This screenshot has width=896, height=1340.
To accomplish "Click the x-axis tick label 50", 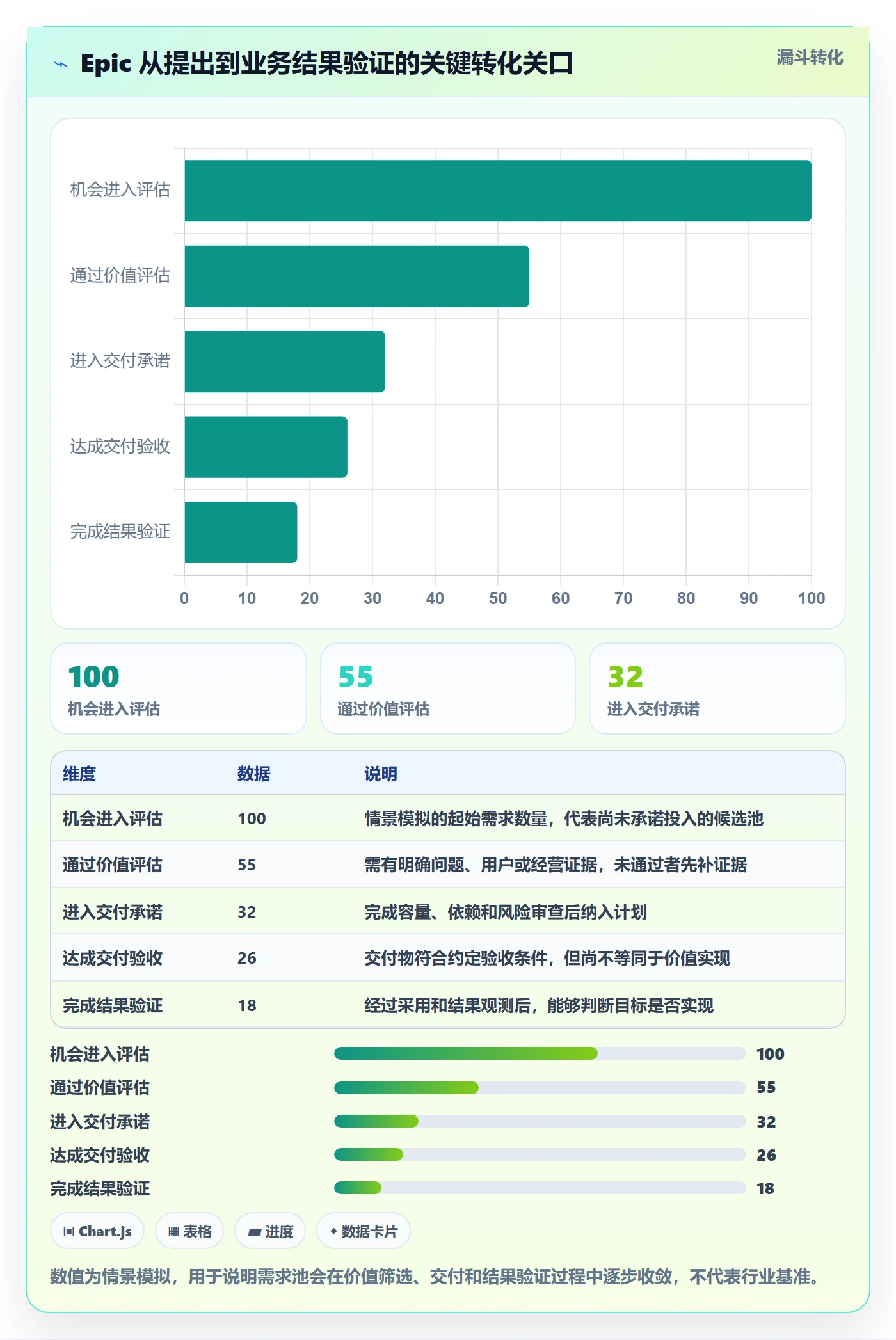I will (498, 598).
